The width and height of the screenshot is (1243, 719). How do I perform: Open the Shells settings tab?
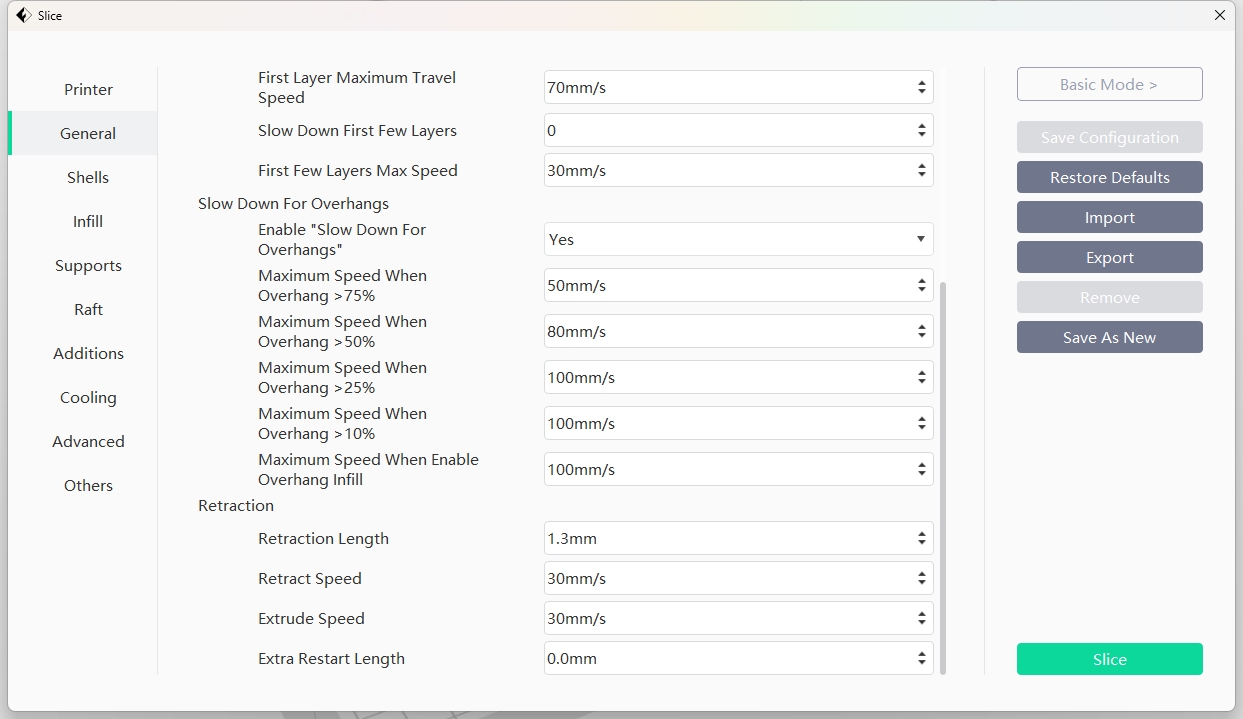pos(88,178)
